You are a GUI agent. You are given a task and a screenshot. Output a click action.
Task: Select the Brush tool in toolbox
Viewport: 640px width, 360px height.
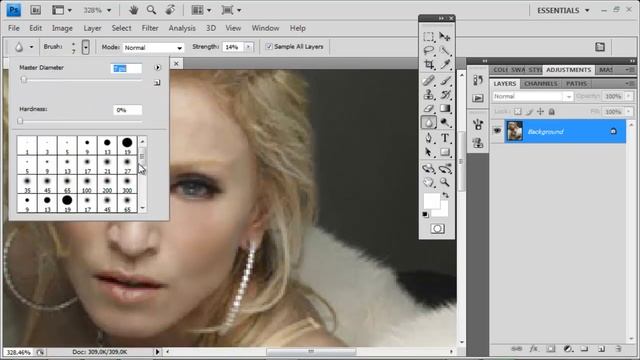pos(444,80)
